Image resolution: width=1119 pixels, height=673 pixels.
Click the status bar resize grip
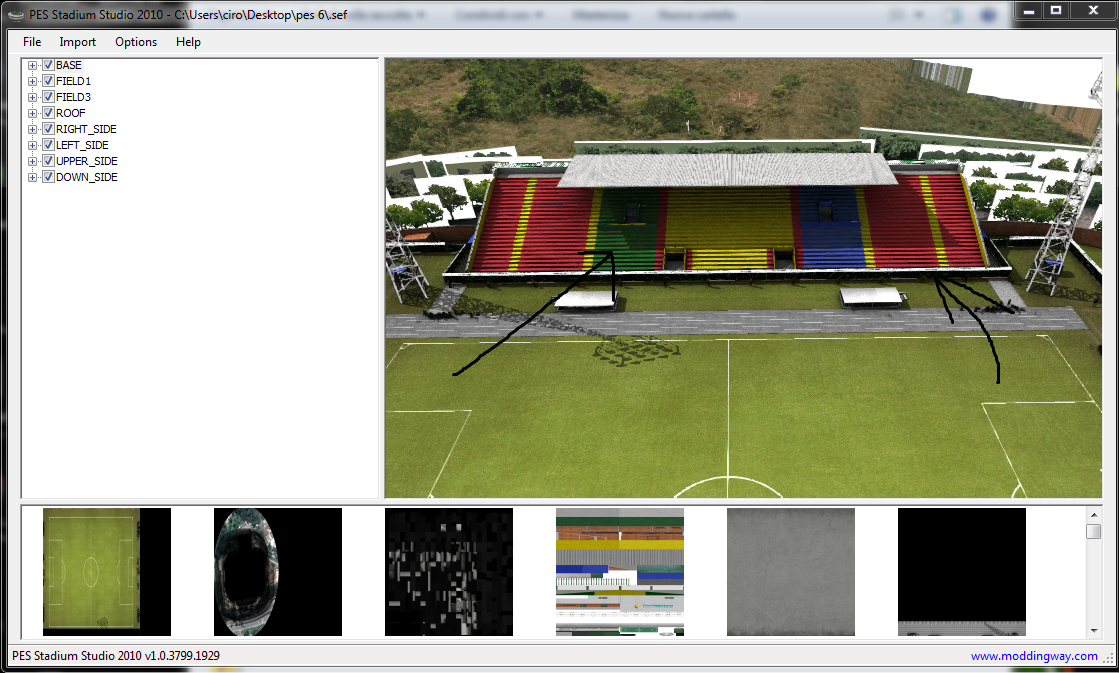1108,659
